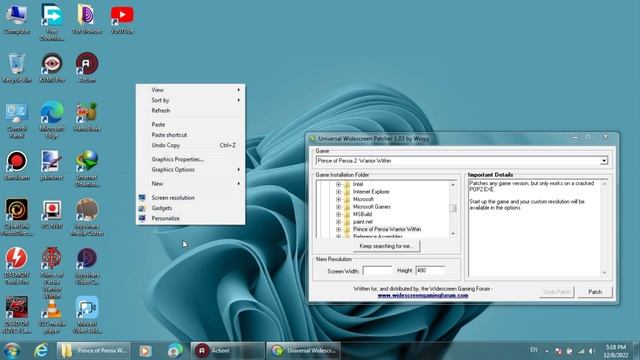Viewport: 640px width, 360px height.
Task: Switch to Prince of Persia taskbar folder window
Action: tap(94, 351)
